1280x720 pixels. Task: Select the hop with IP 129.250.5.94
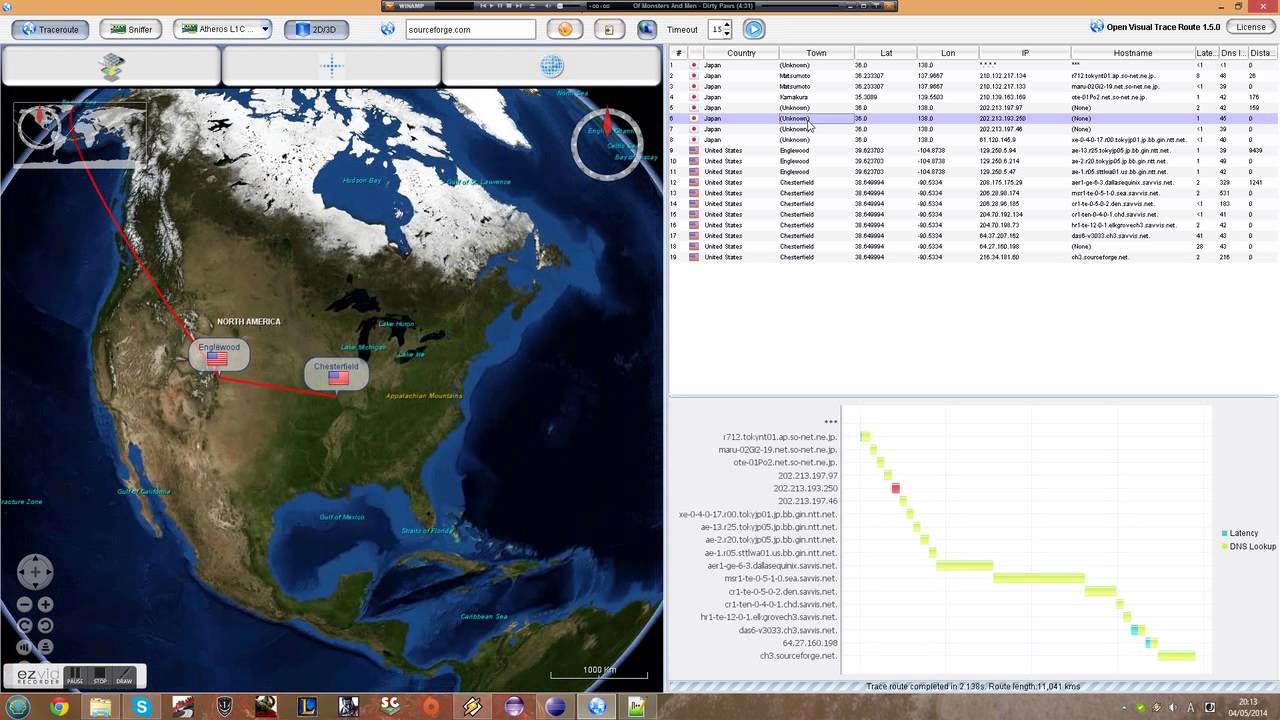(x=974, y=150)
